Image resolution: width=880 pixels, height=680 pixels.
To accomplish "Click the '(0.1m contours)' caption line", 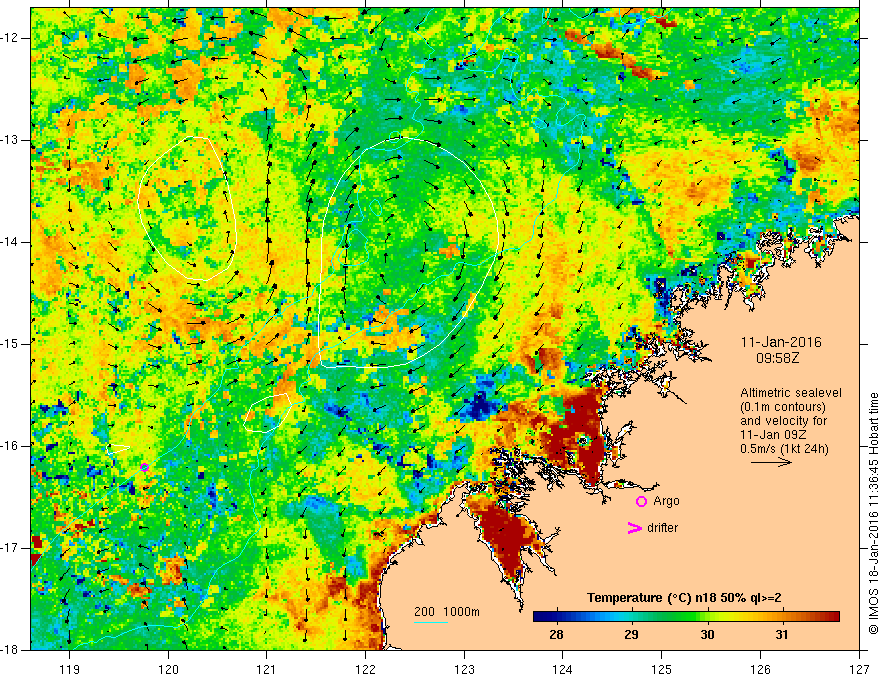I will click(783, 407).
